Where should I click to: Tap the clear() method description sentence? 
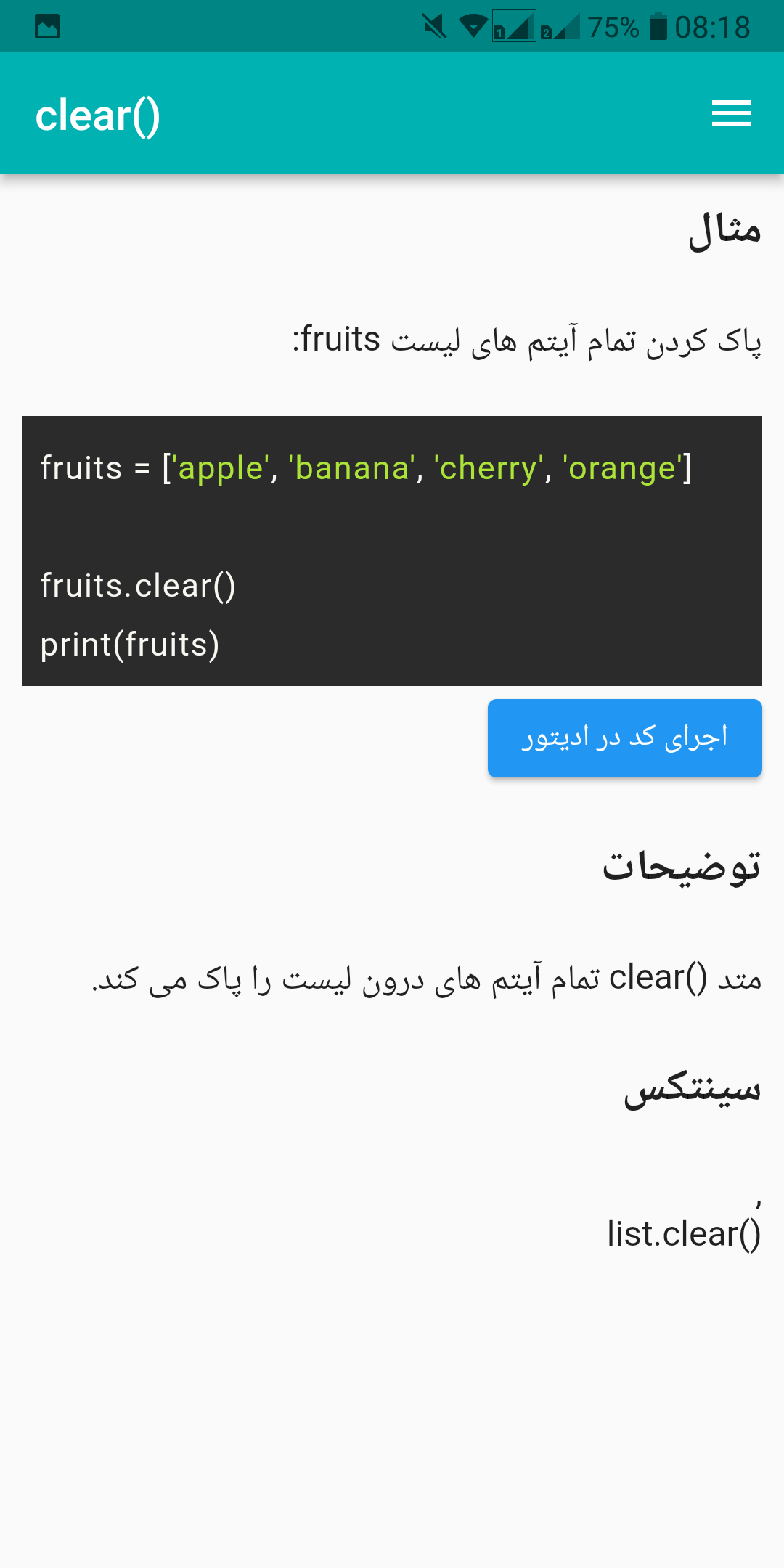(427, 979)
